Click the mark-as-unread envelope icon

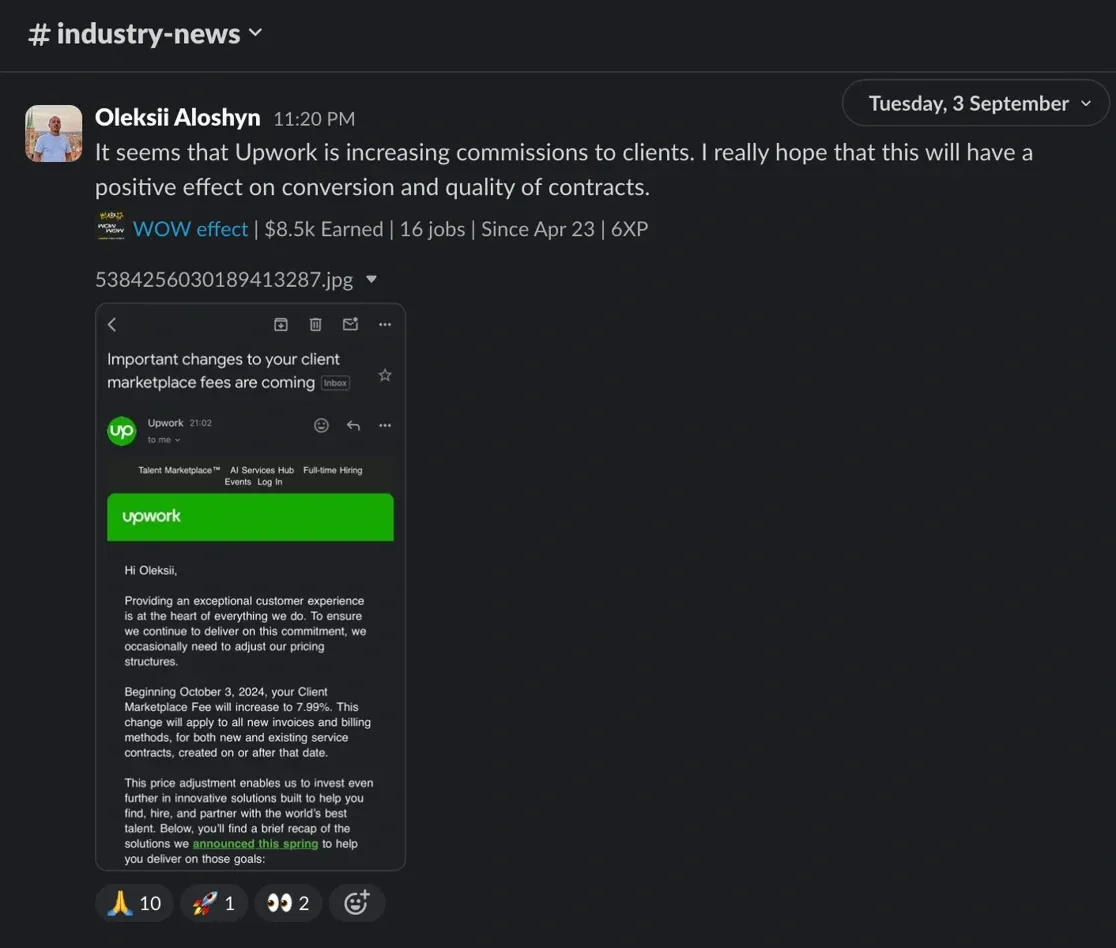click(x=350, y=325)
